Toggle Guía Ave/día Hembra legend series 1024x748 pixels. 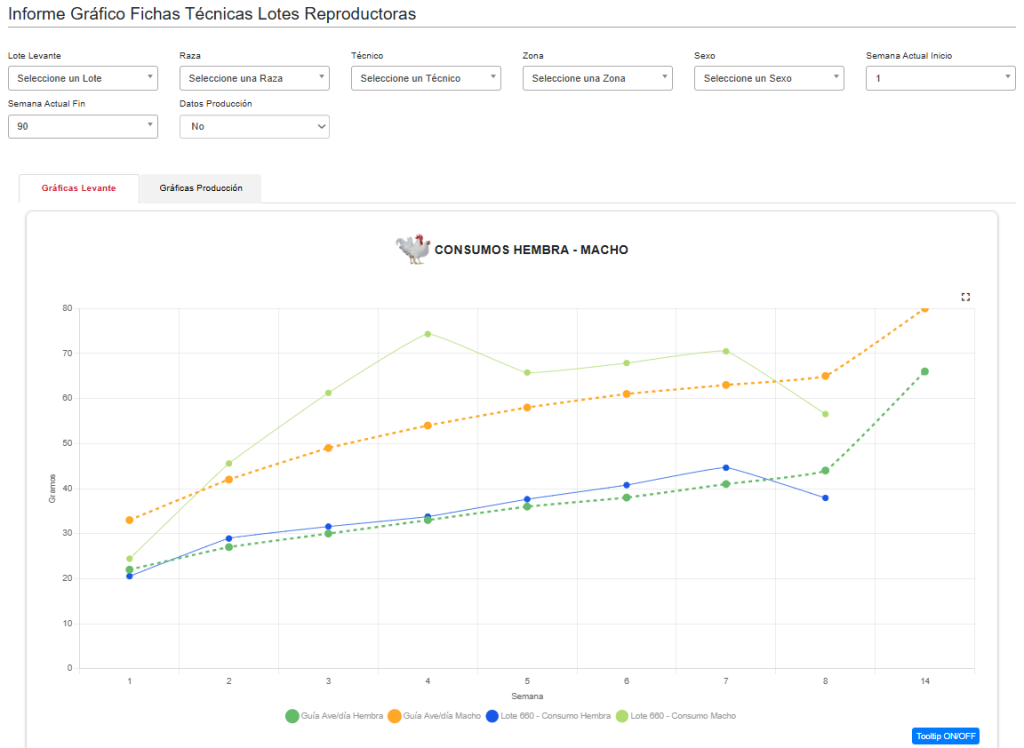tap(334, 716)
